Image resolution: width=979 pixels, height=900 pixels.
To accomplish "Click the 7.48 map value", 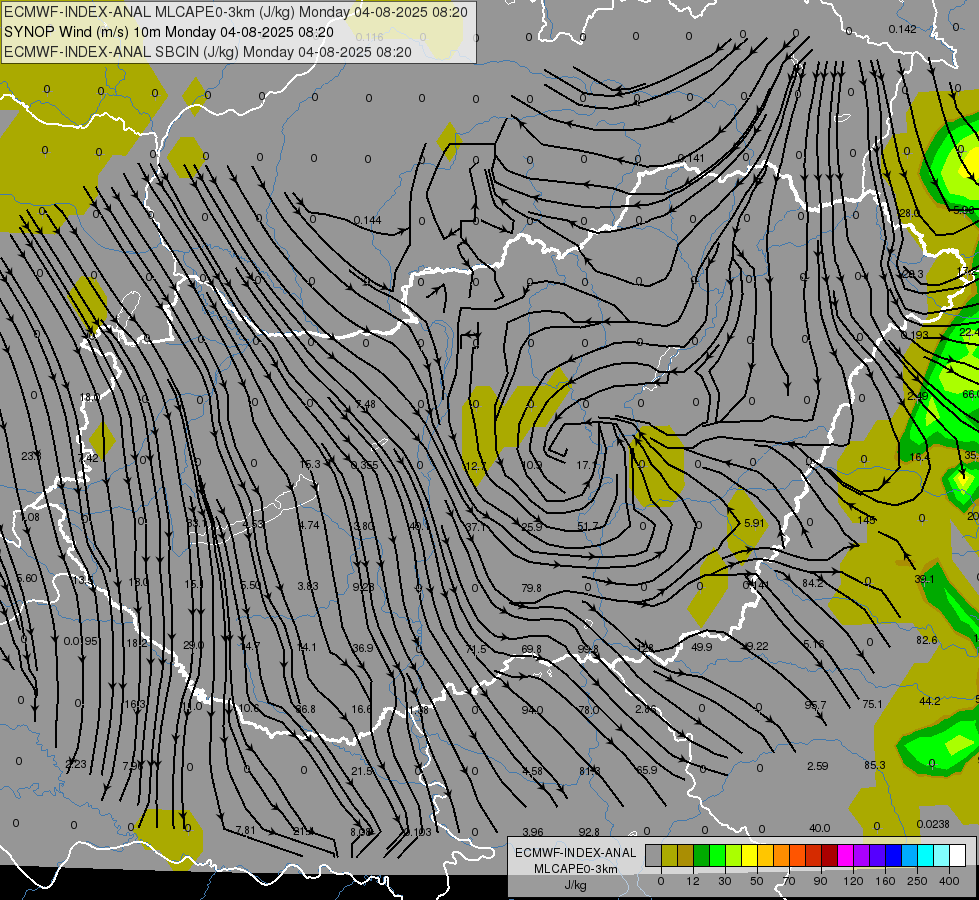I will [x=366, y=404].
